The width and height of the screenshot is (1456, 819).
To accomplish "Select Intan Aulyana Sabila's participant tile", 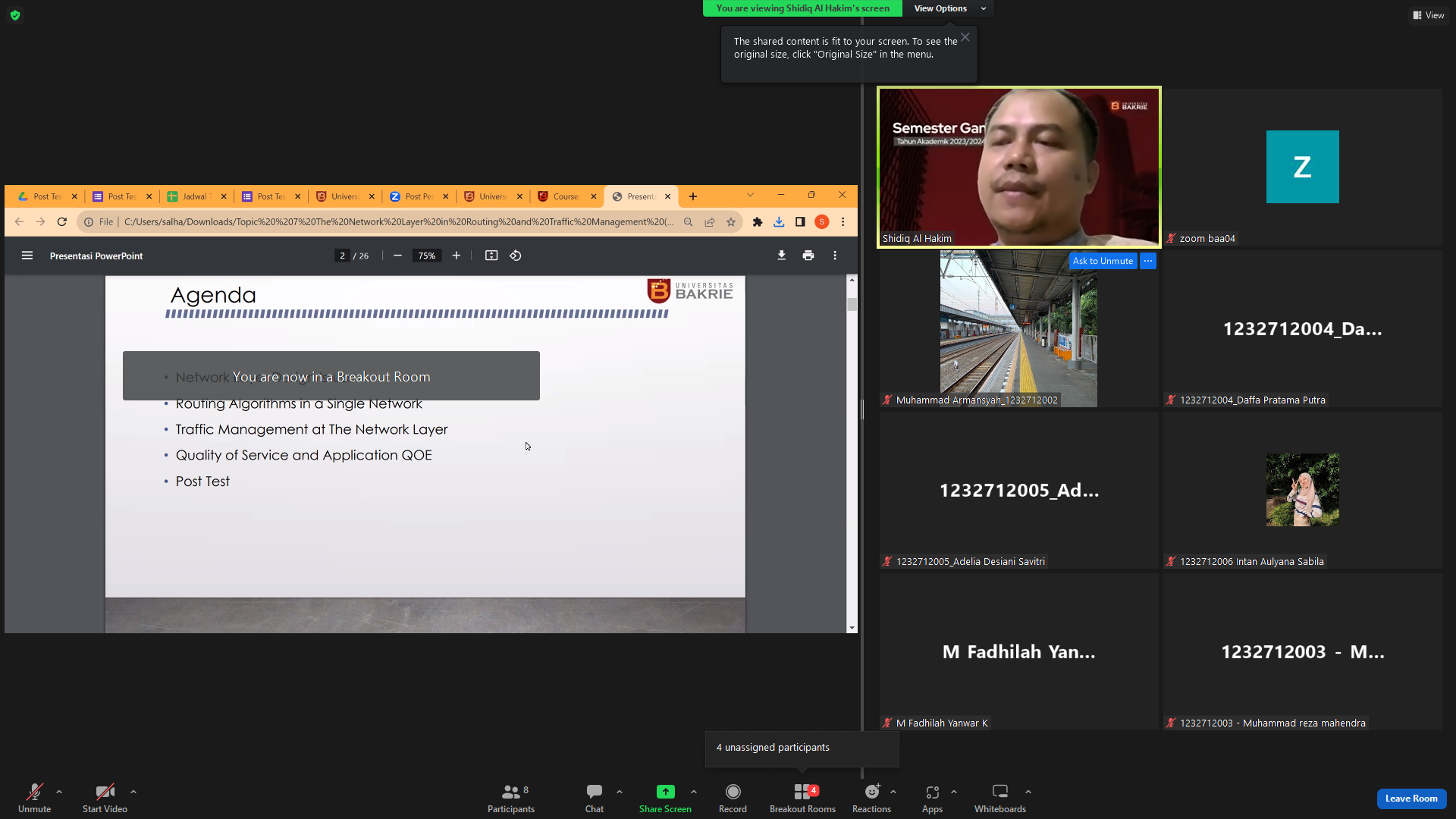I will pyautogui.click(x=1302, y=490).
